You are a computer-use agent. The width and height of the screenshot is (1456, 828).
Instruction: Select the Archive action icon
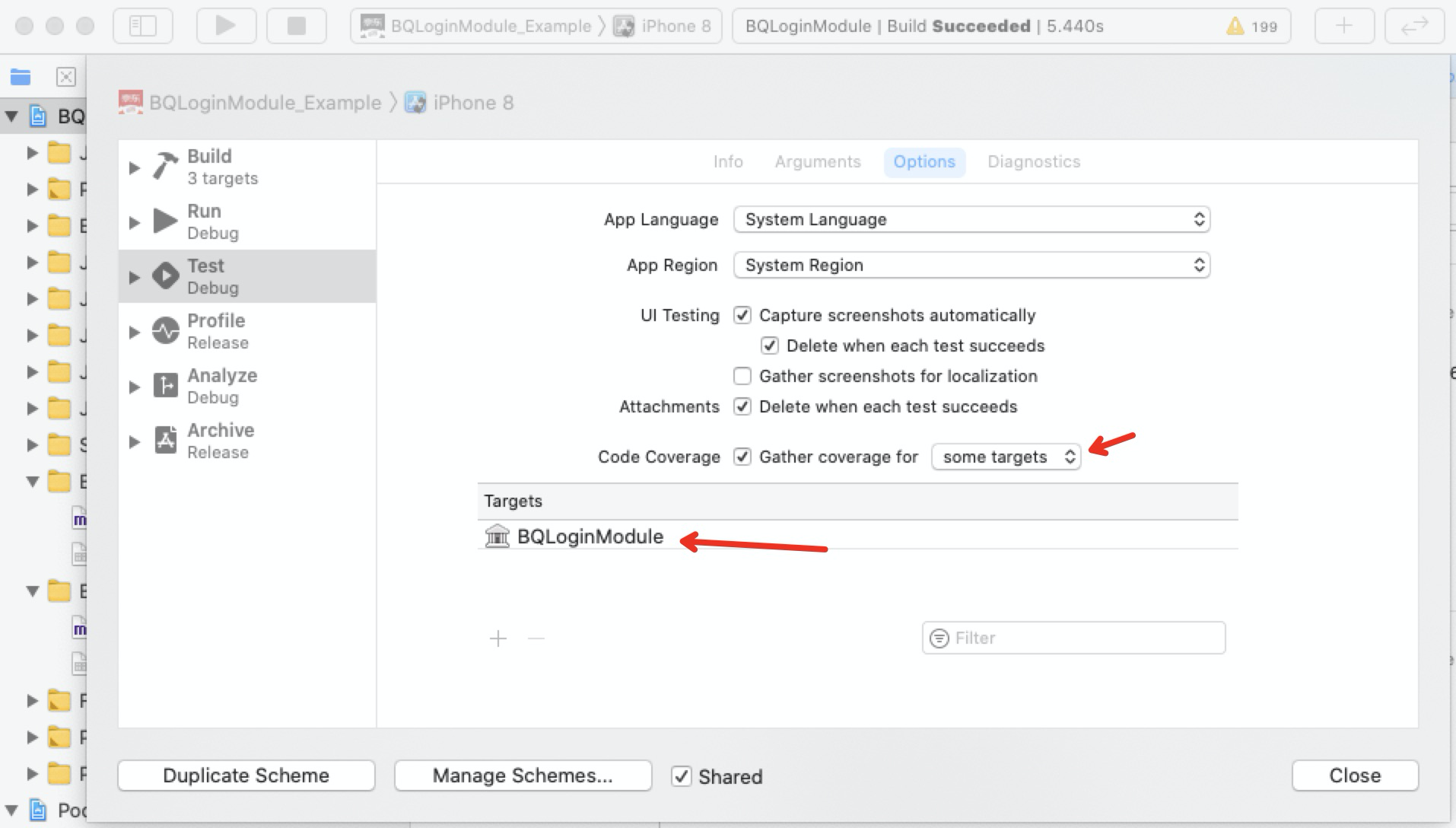[165, 440]
